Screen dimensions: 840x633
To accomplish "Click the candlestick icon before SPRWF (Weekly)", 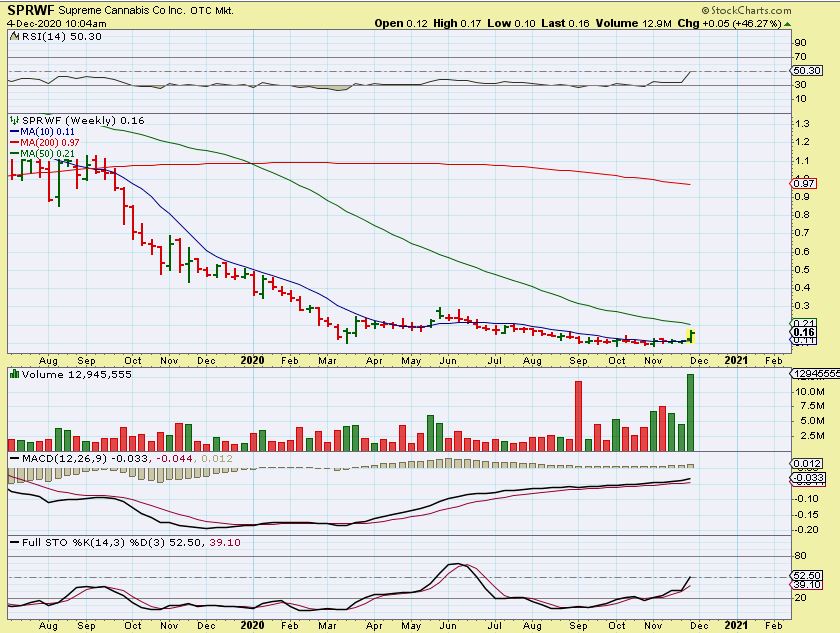I will coord(15,120).
